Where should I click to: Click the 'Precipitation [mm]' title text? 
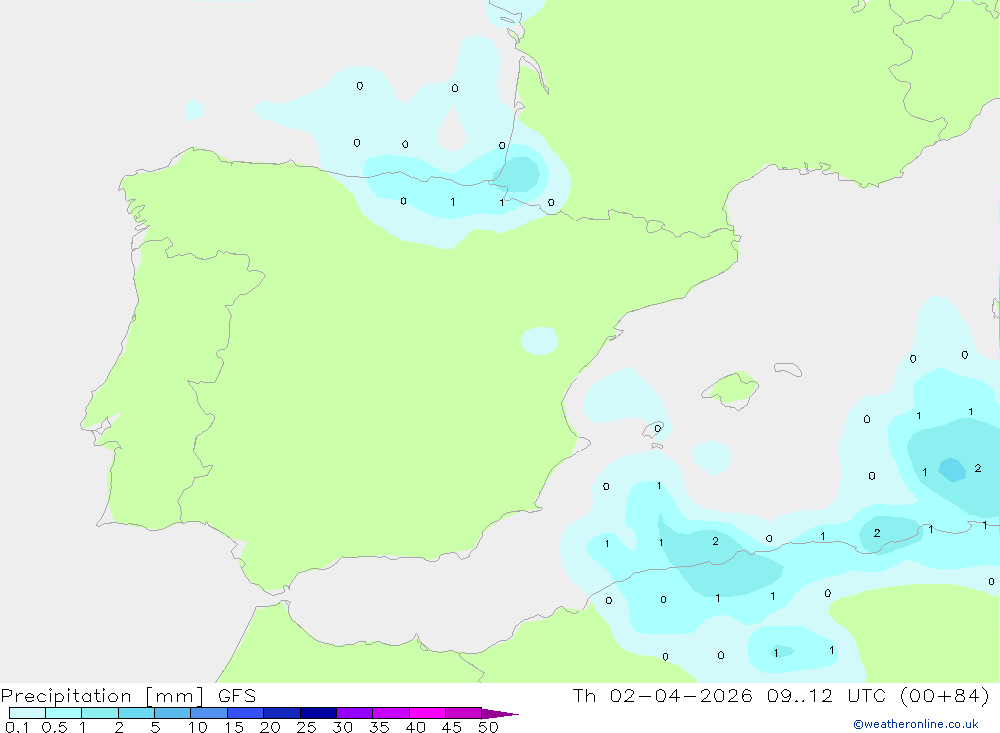102,696
